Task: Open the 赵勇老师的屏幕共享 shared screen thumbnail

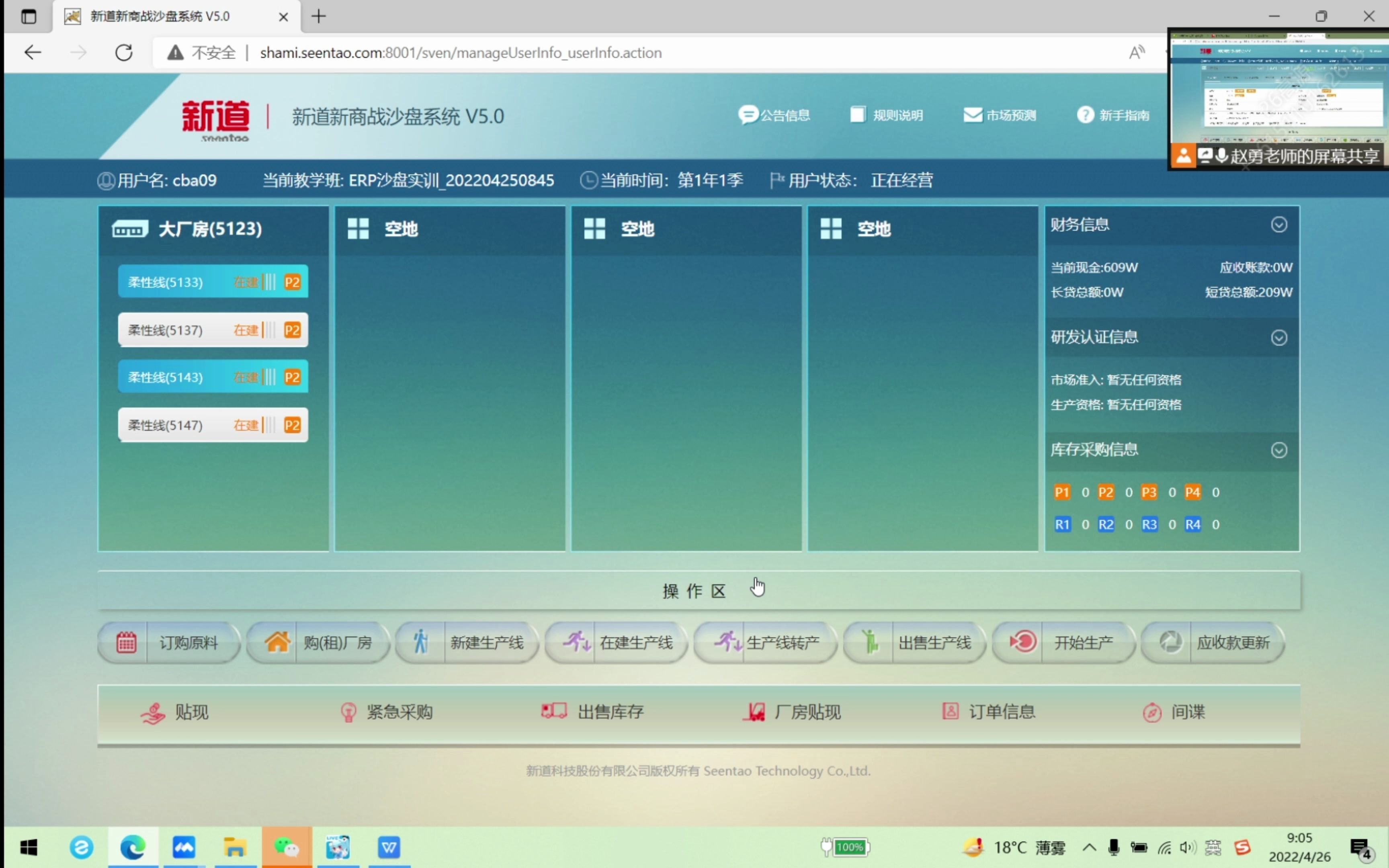Action: tap(1278, 99)
